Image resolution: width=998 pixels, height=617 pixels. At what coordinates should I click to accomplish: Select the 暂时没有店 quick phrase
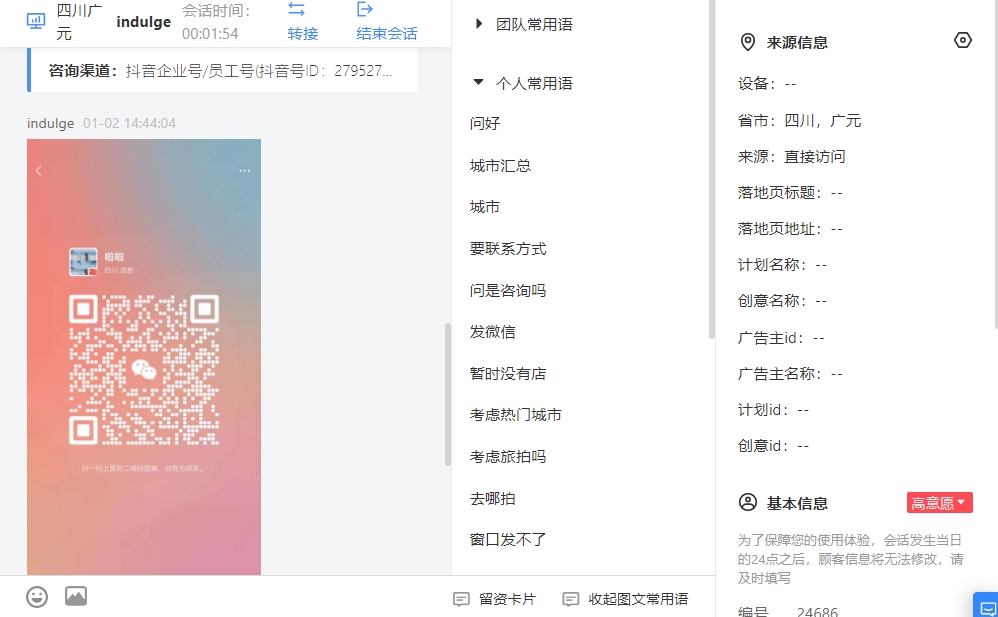tap(508, 374)
